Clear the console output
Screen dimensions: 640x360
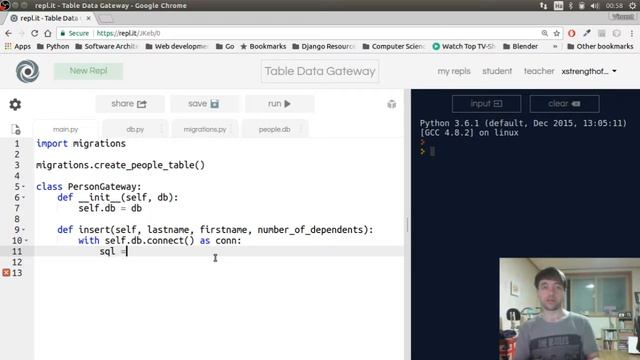pyautogui.click(x=564, y=104)
